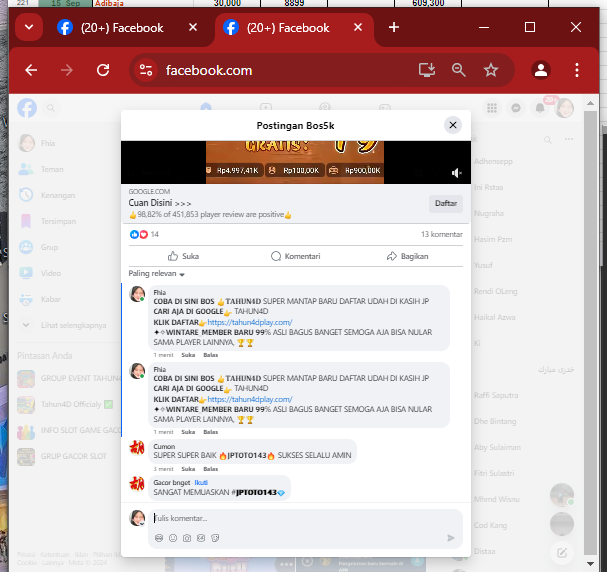Screen dimensions: 607x572
Task: Search contacts magnifier icon
Action: click(547, 139)
